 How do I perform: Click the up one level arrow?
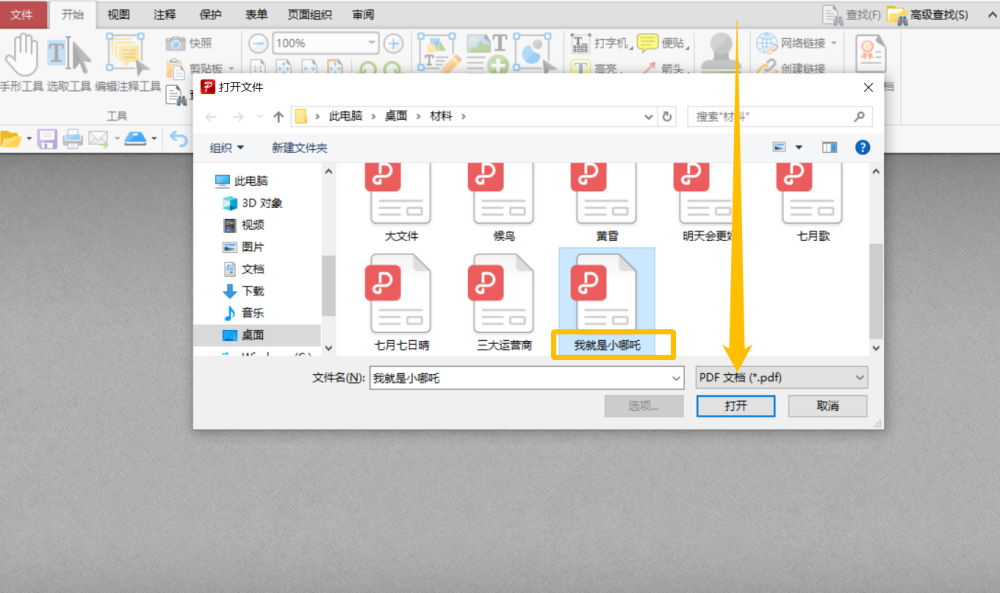coord(278,117)
